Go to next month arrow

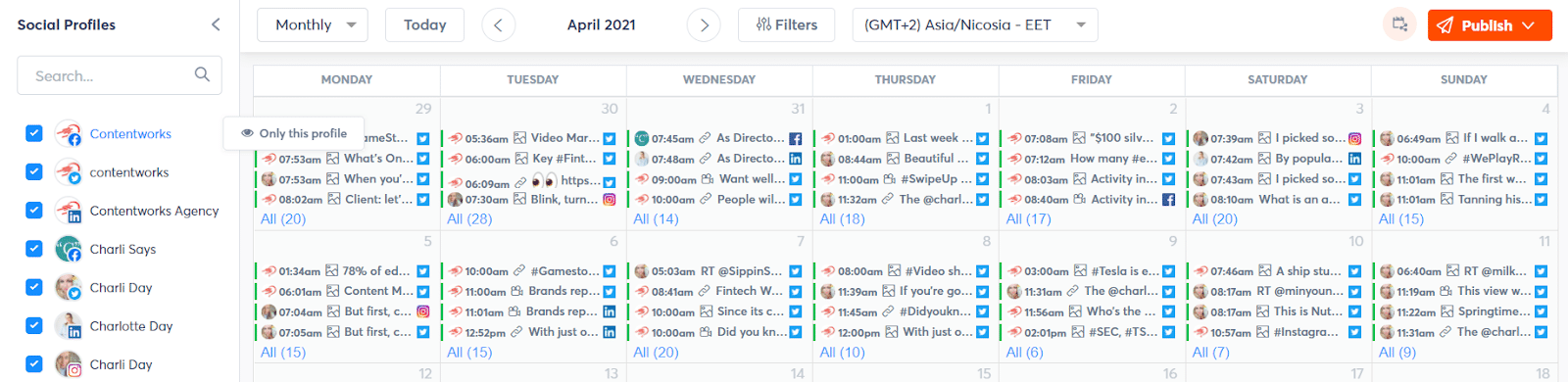[x=704, y=25]
